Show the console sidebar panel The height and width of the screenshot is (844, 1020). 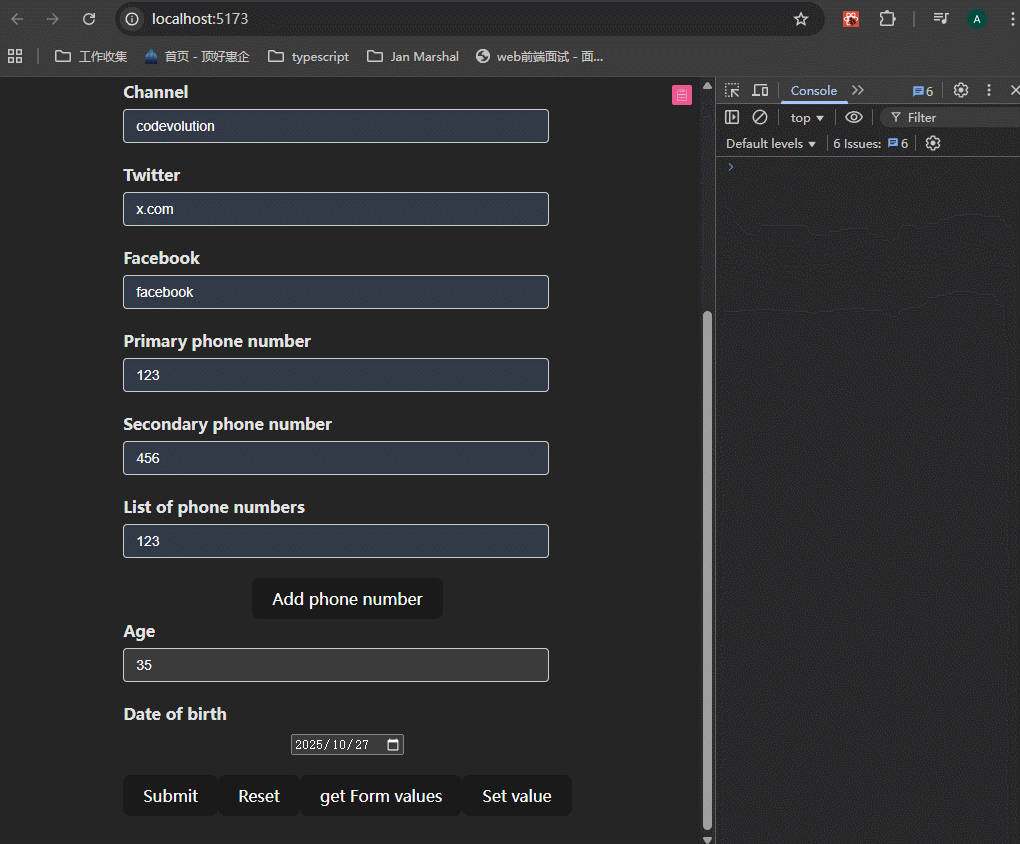pos(732,117)
